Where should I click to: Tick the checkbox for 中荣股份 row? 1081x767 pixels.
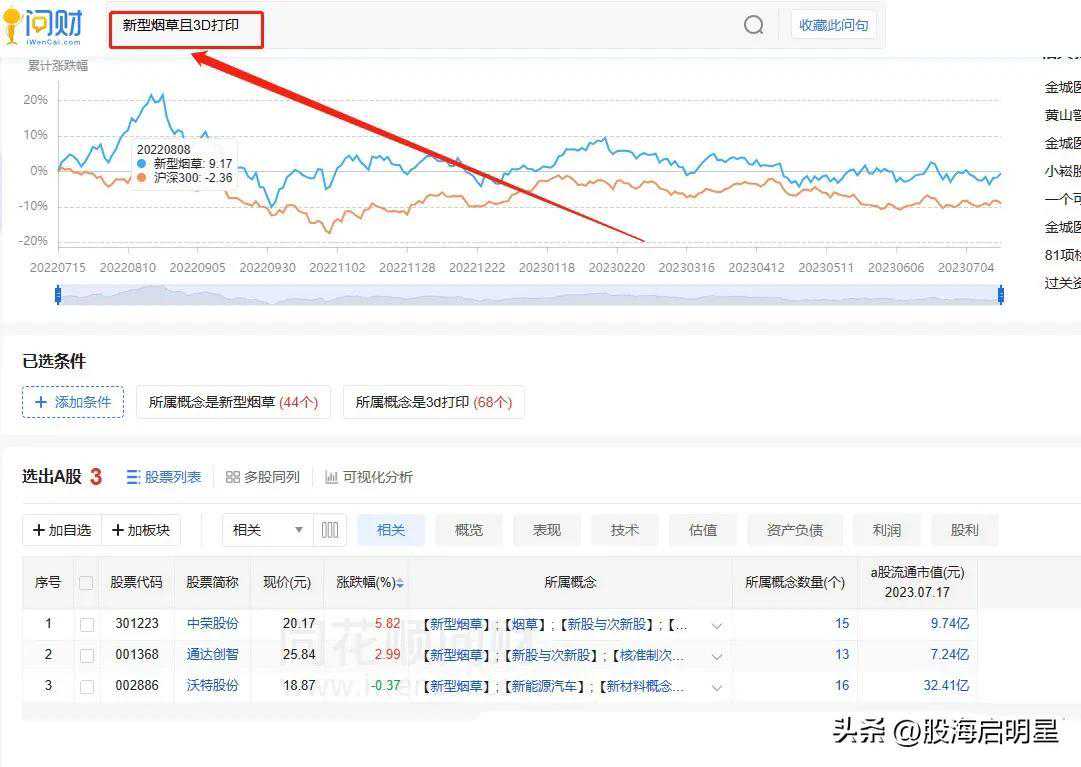(x=87, y=624)
